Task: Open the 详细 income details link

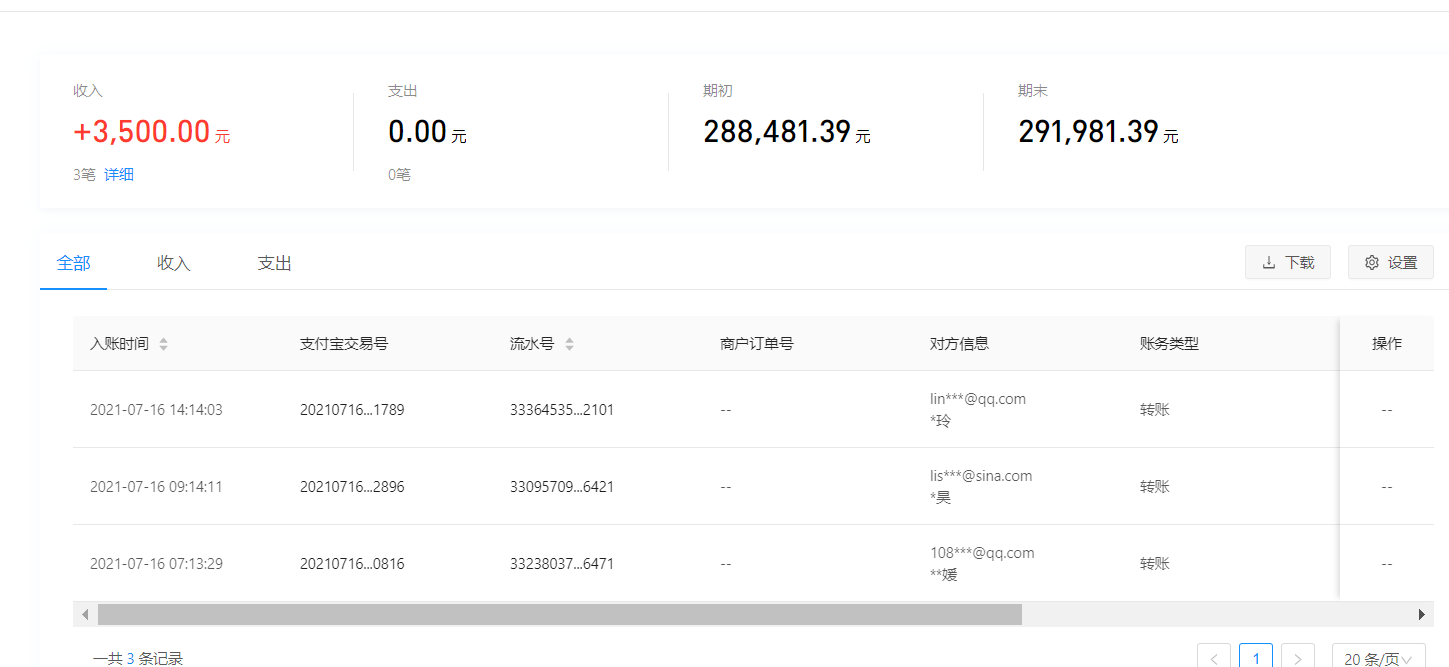Action: click(119, 175)
